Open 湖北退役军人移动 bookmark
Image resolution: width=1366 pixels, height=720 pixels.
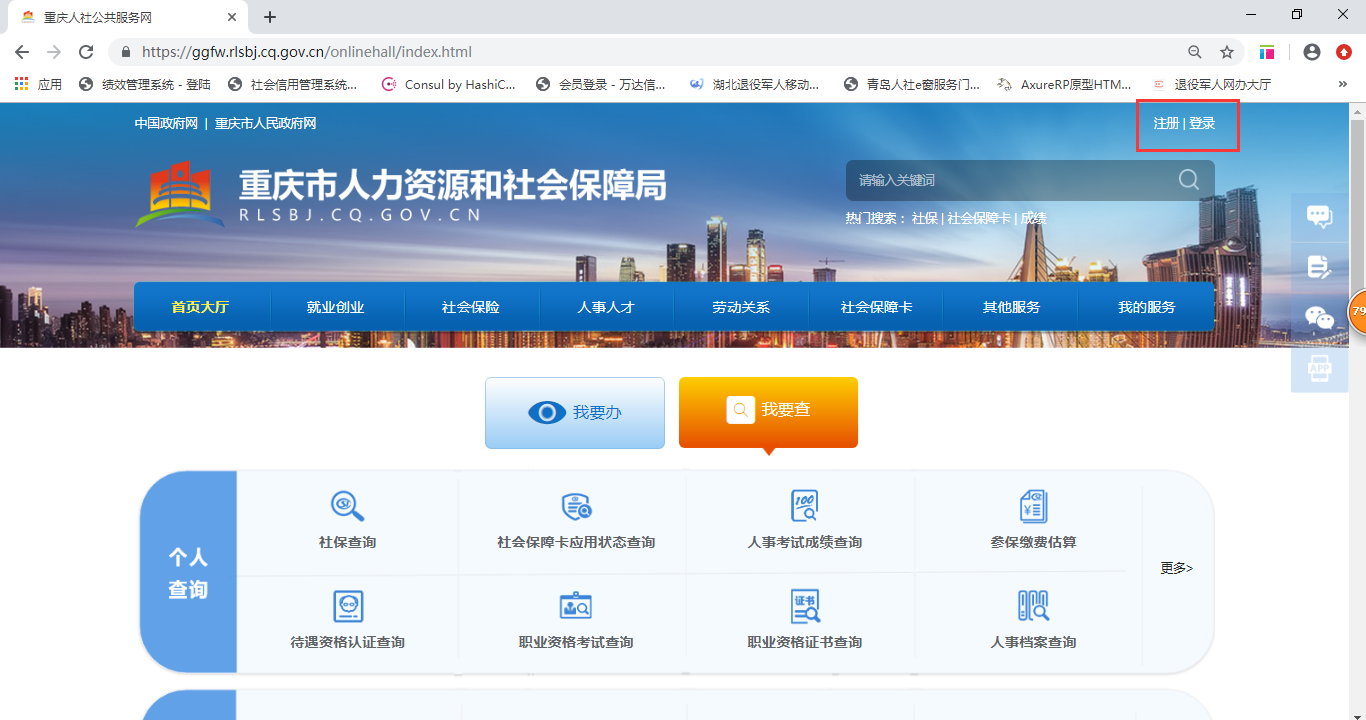click(755, 85)
